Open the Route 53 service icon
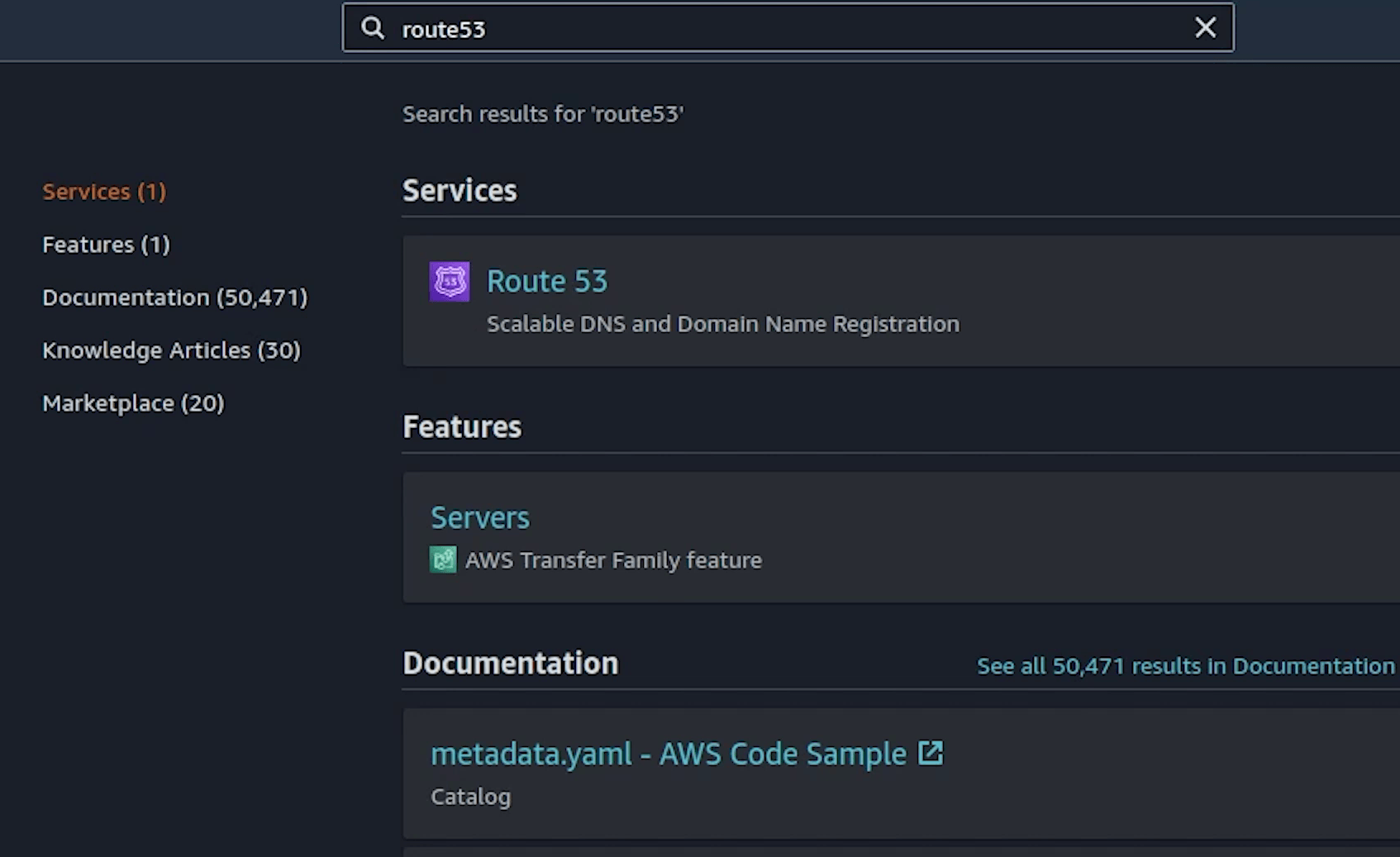The height and width of the screenshot is (857, 1400). point(450,282)
